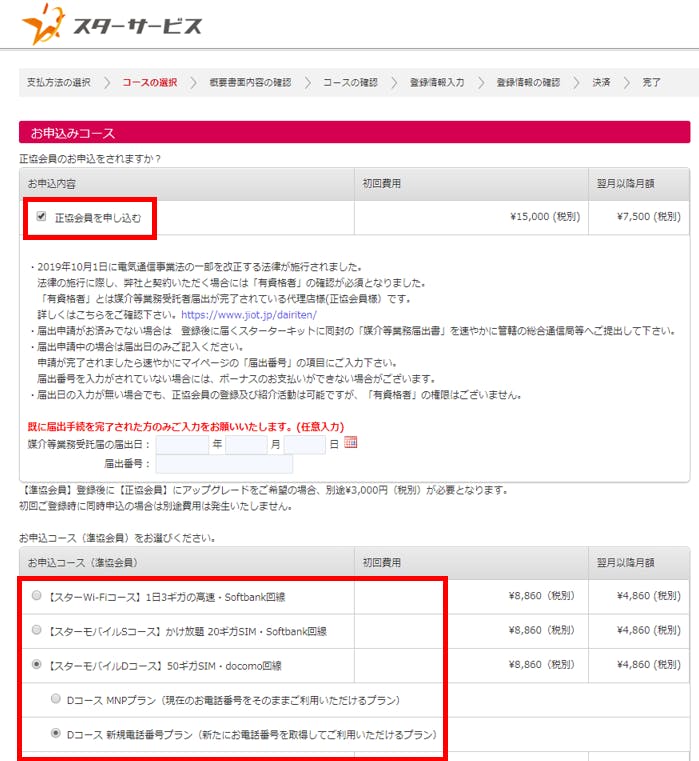Focus the 届出番号 text field
Viewport: 699px width, 761px height.
224,464
